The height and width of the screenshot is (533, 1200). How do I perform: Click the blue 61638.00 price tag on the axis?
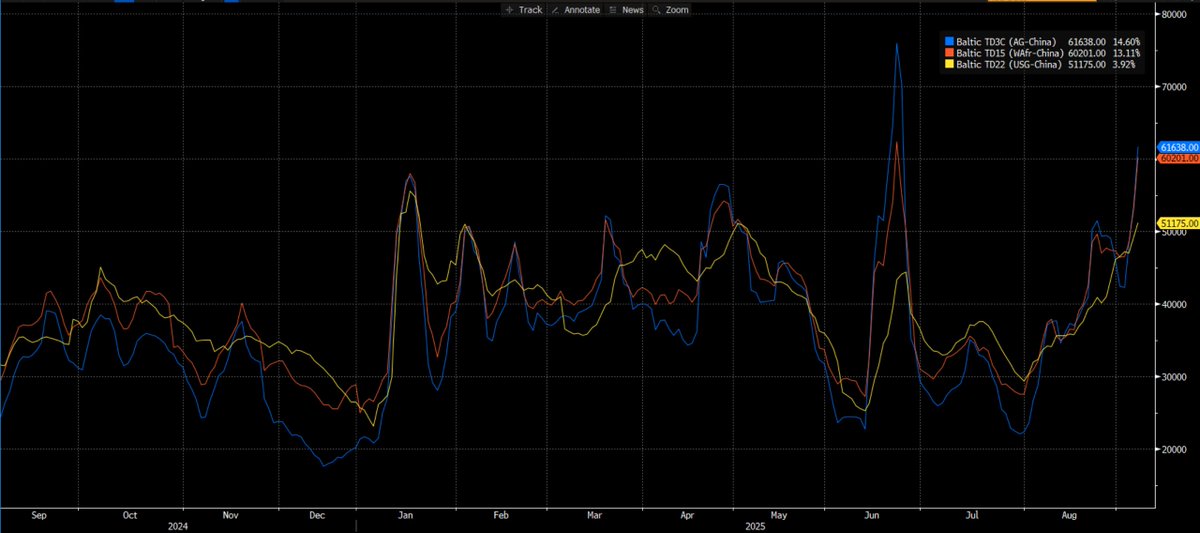pos(1178,147)
